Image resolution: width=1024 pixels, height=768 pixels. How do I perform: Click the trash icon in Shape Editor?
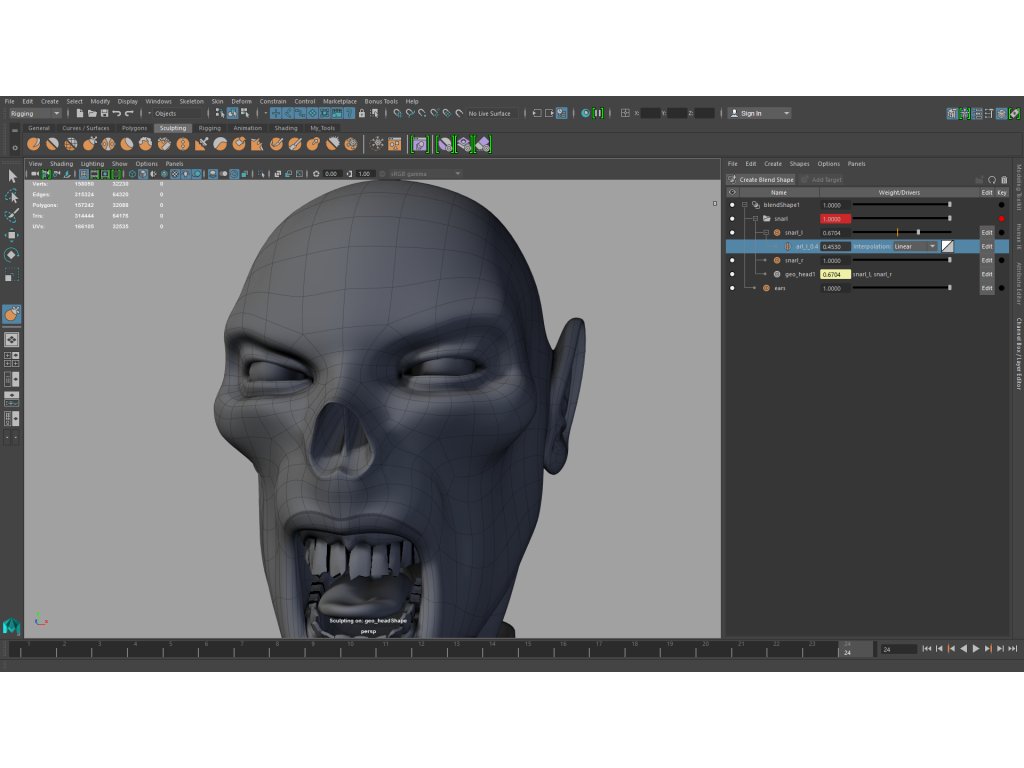point(1004,180)
